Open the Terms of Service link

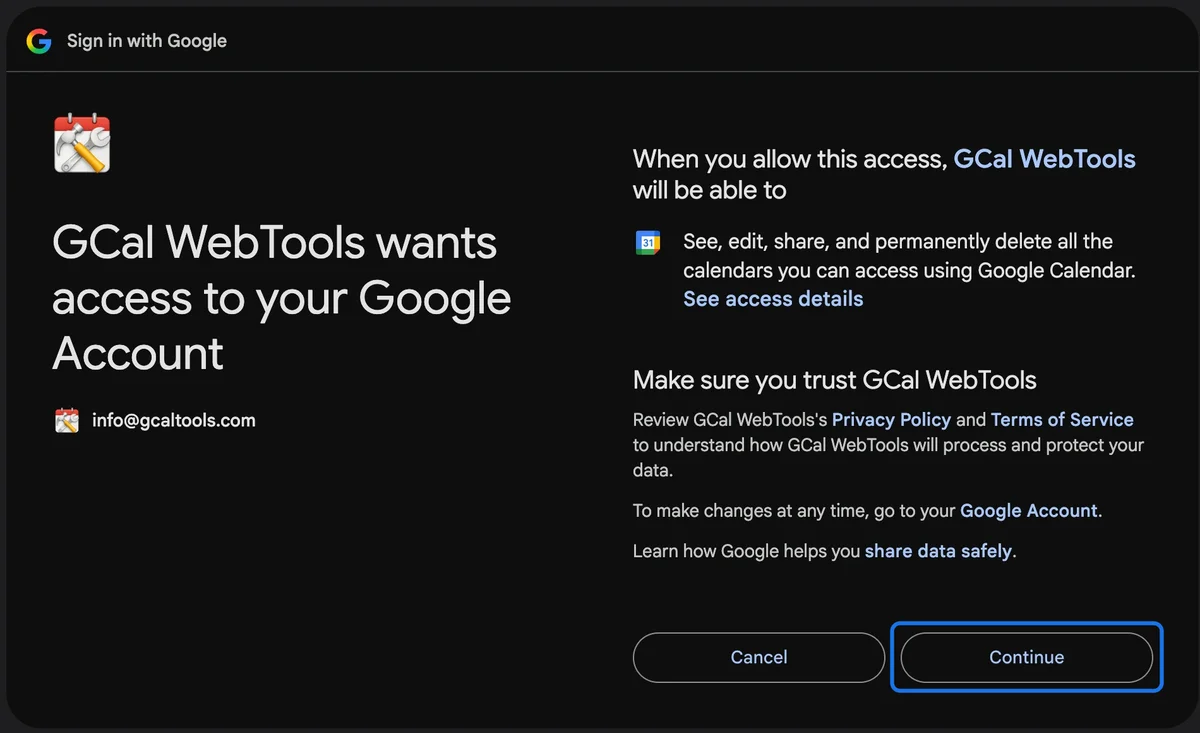point(1062,420)
